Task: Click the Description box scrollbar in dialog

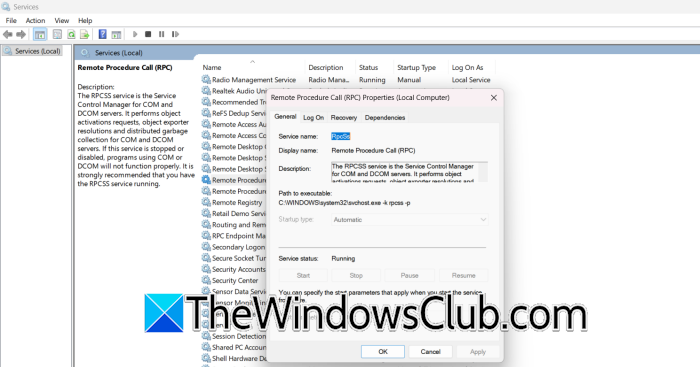Action: (x=483, y=172)
